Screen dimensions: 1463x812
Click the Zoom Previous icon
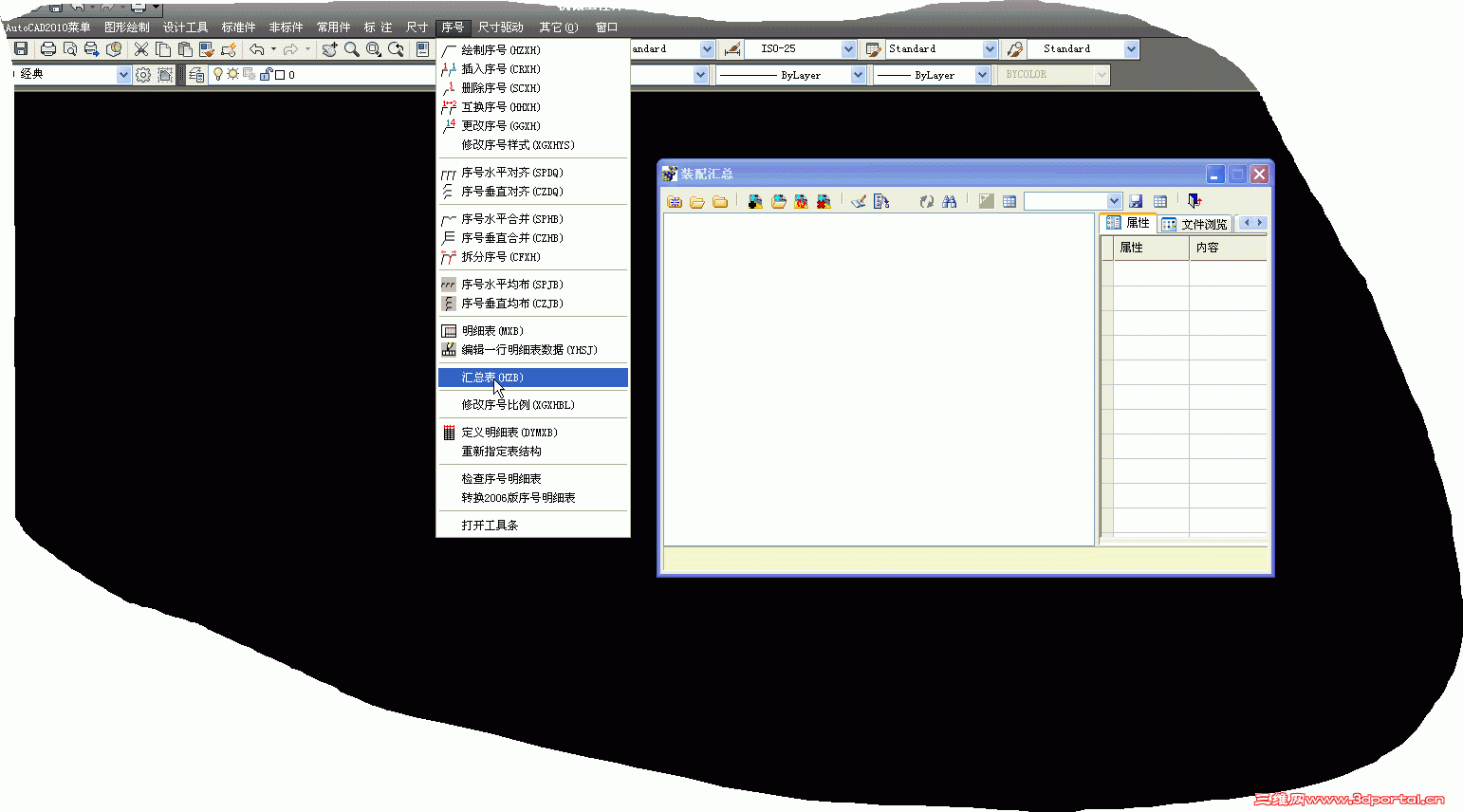click(396, 49)
